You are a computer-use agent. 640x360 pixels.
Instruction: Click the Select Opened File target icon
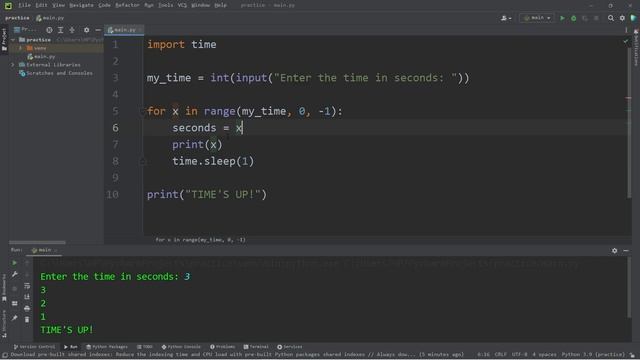pos(49,30)
